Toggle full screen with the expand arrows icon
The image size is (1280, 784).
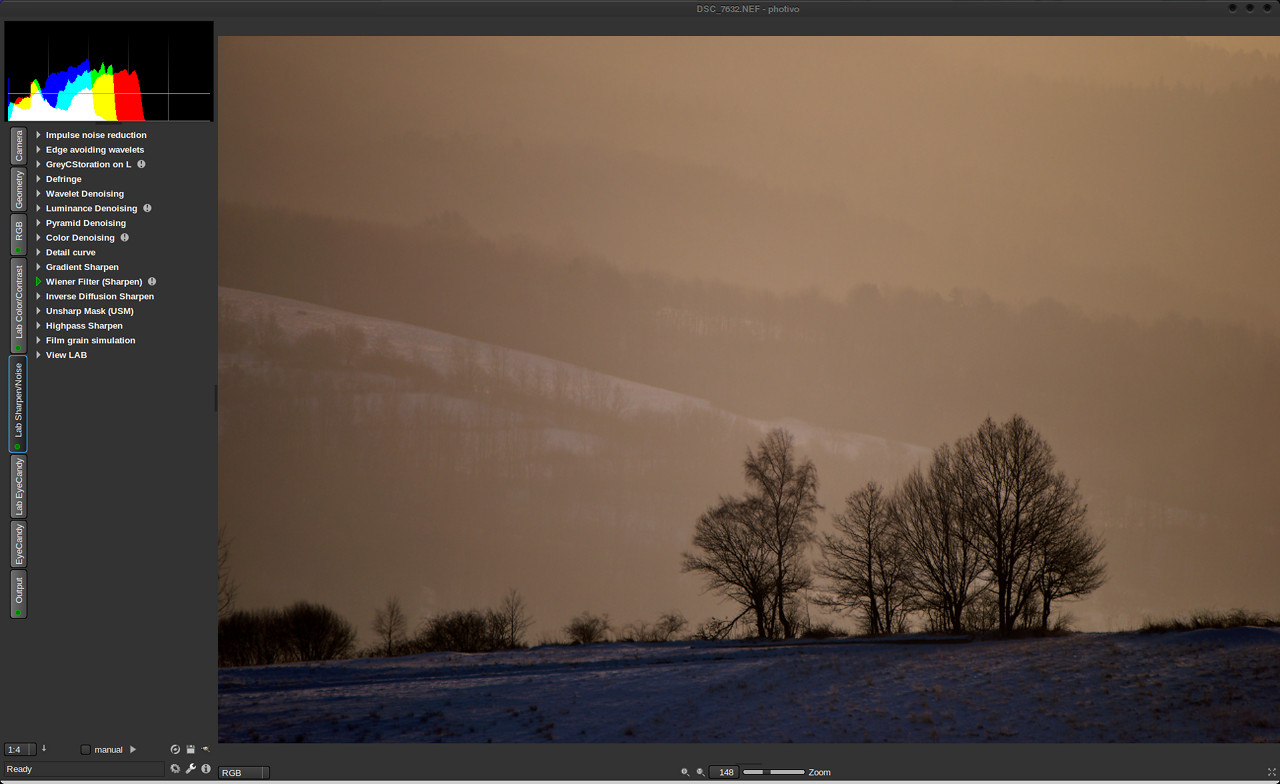tap(1272, 772)
